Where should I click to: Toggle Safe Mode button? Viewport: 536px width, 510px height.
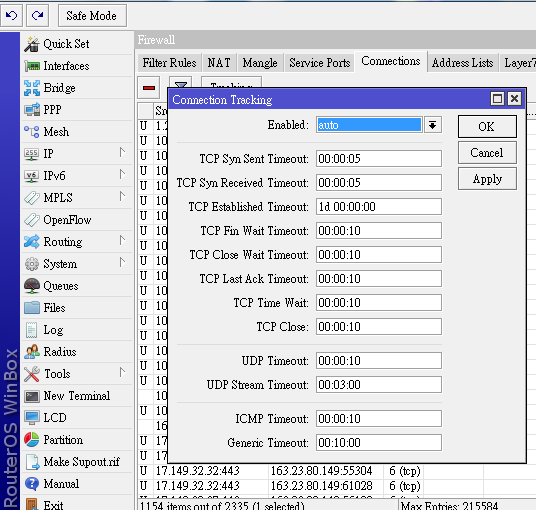coord(92,15)
